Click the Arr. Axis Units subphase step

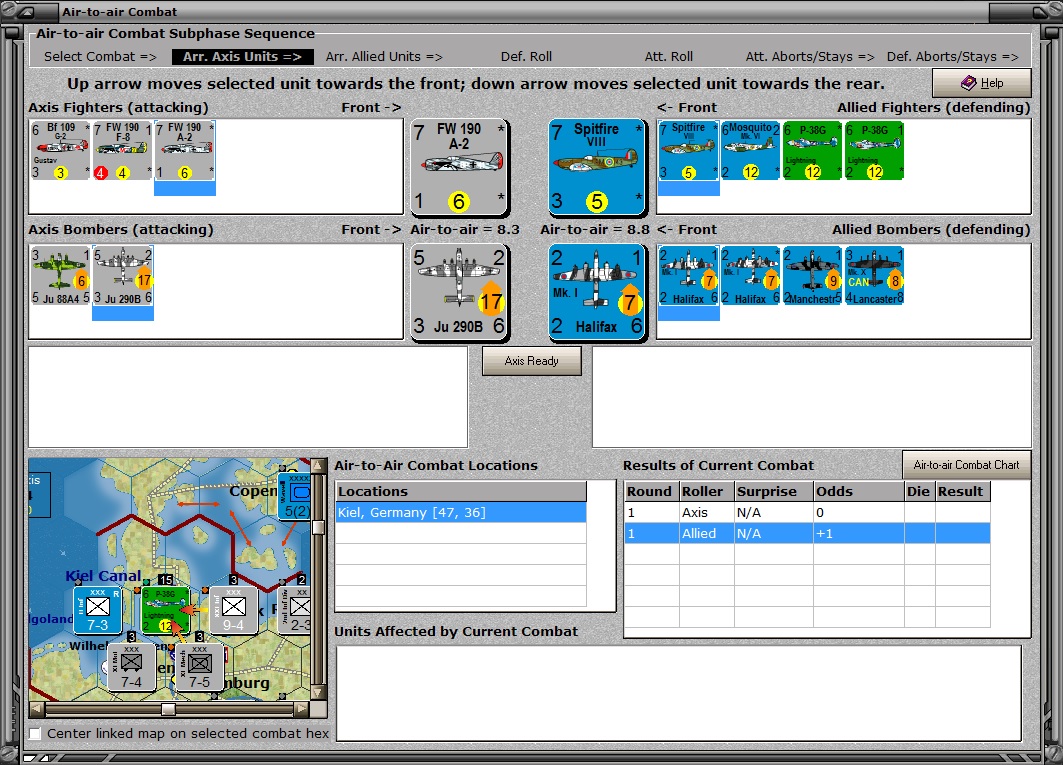pyautogui.click(x=243, y=56)
